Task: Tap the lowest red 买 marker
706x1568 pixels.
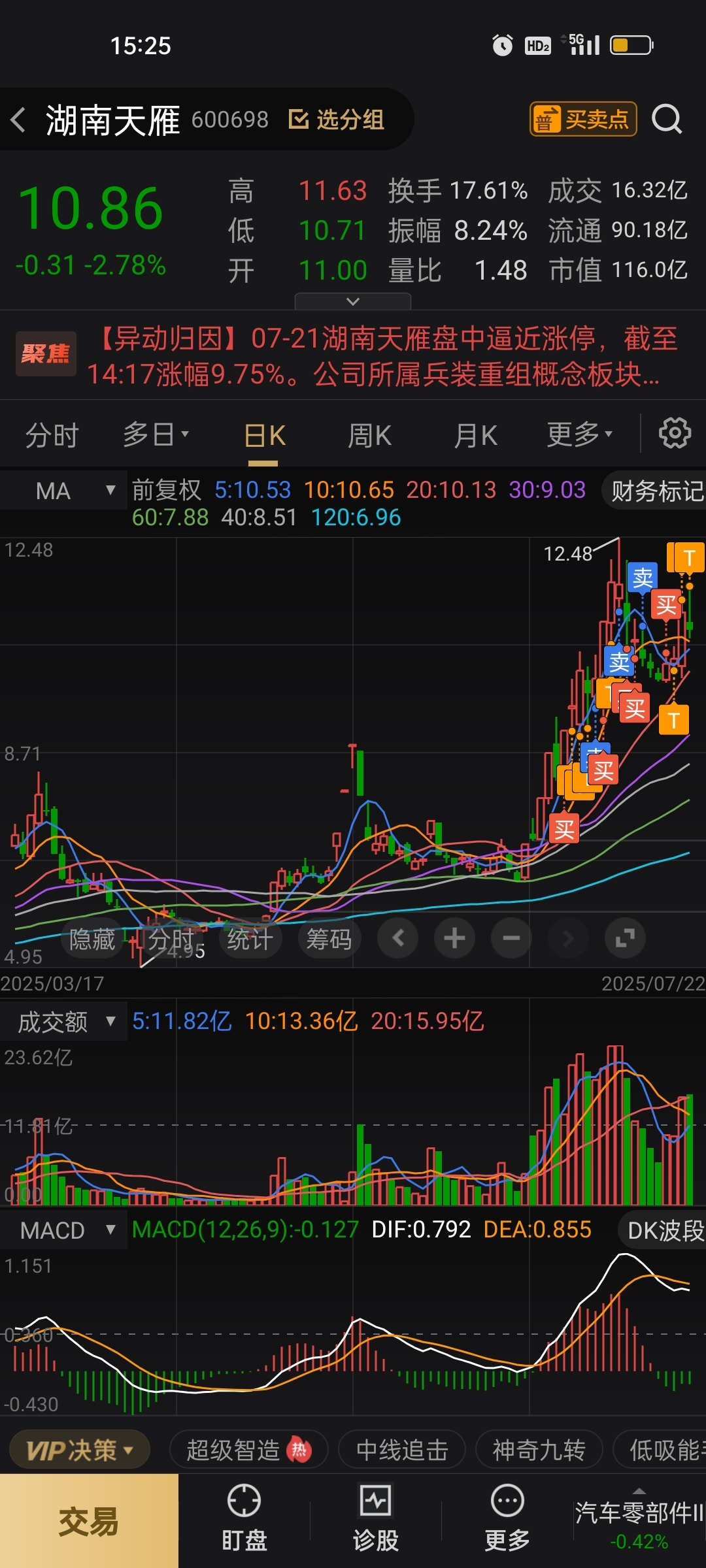Action: pyautogui.click(x=564, y=829)
